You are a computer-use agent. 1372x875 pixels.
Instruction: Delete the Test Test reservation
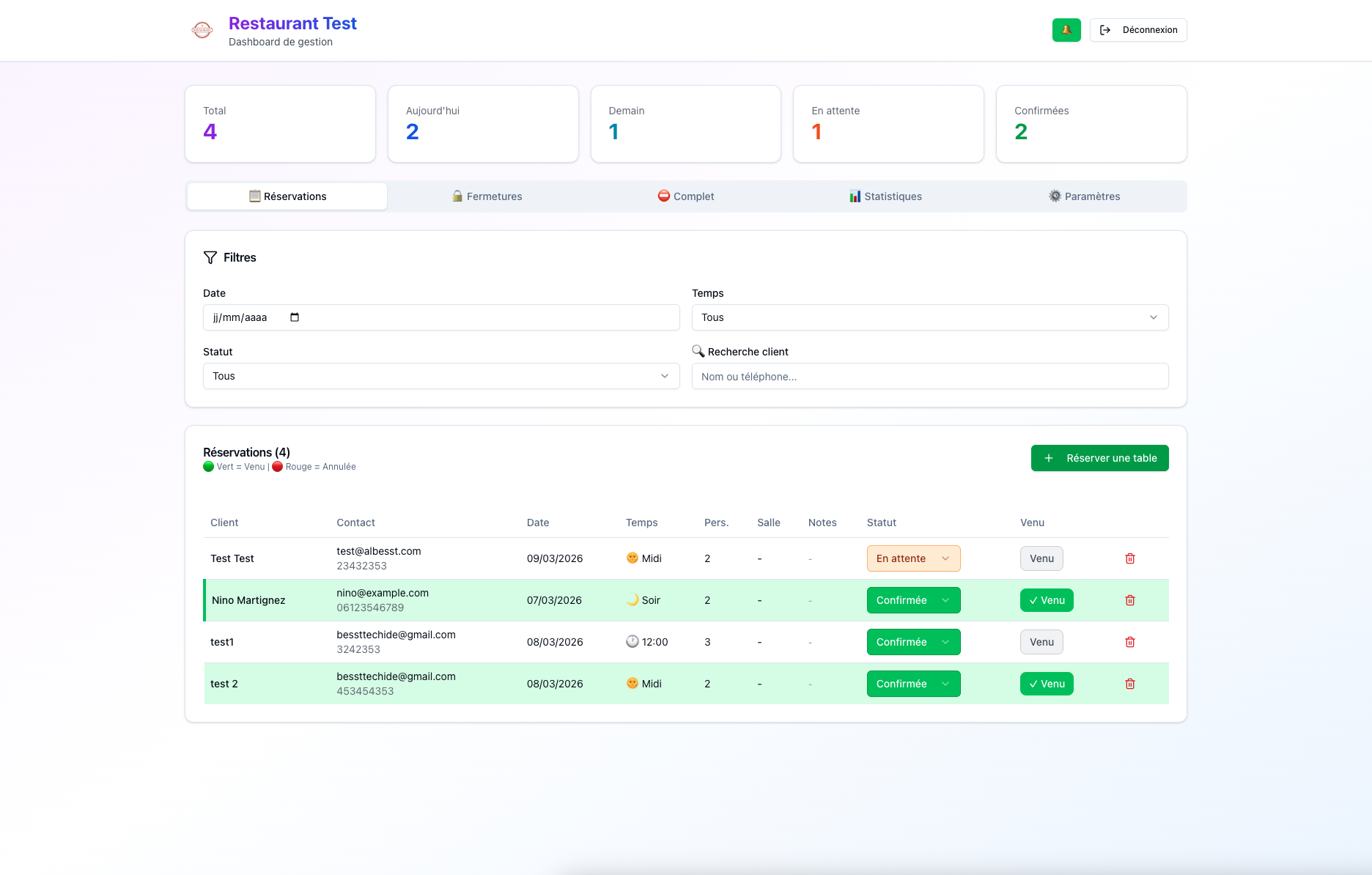click(x=1129, y=558)
